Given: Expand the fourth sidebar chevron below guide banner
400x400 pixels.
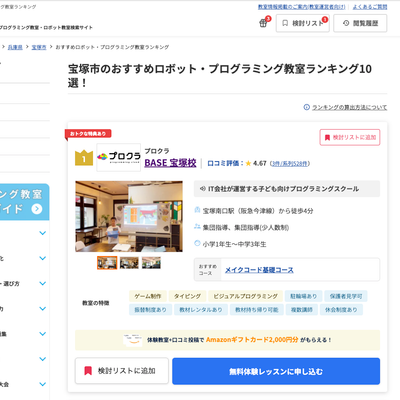Looking at the screenshot, I should 43,308.
